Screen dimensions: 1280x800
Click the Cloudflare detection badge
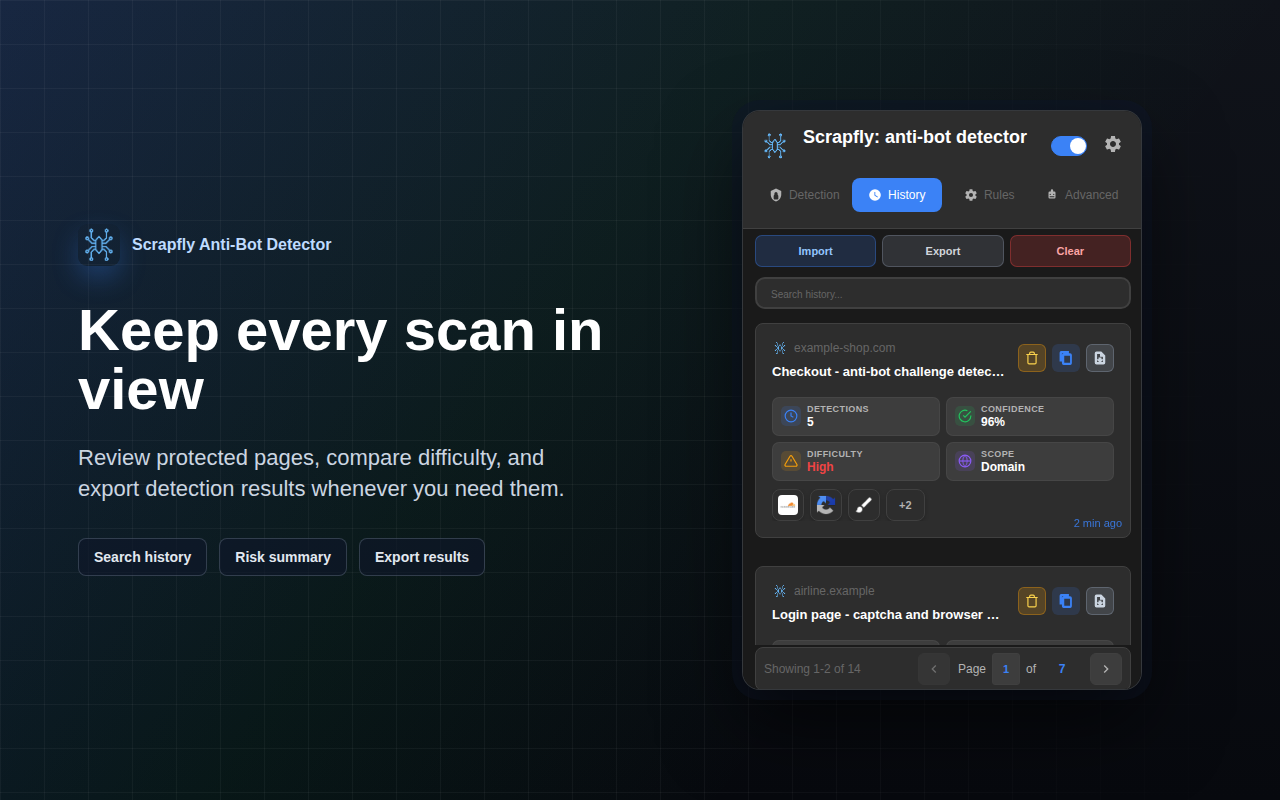pyautogui.click(x=788, y=505)
